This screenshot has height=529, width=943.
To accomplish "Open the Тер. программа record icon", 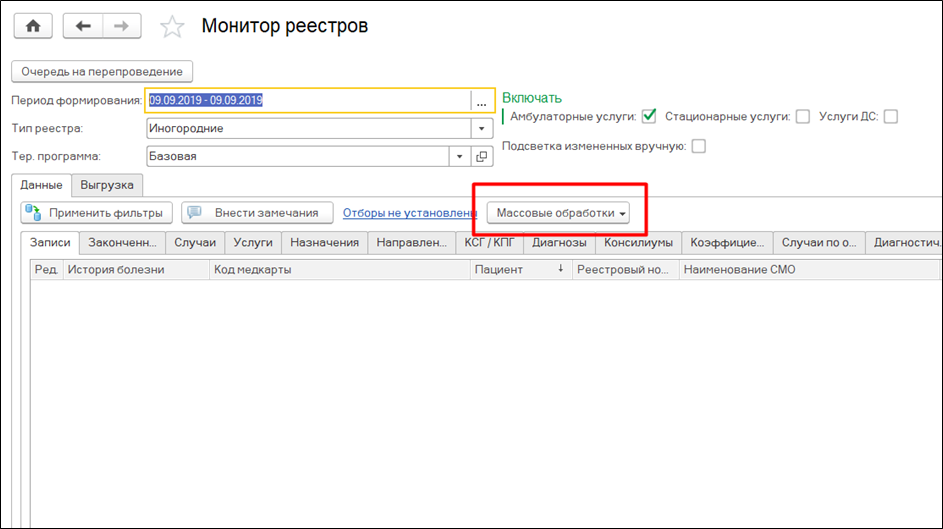I will [481, 157].
